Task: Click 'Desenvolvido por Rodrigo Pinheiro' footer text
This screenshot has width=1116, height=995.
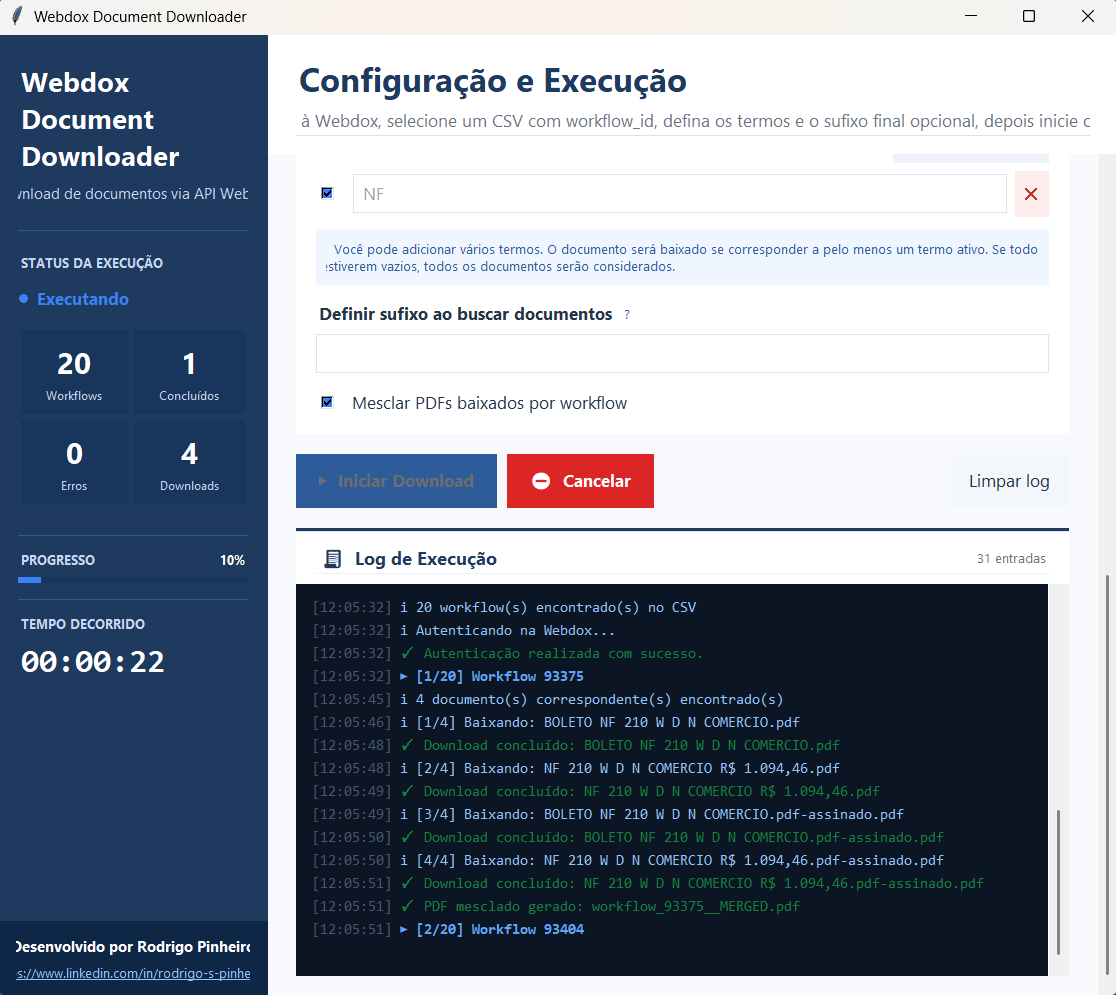Action: pyautogui.click(x=133, y=947)
